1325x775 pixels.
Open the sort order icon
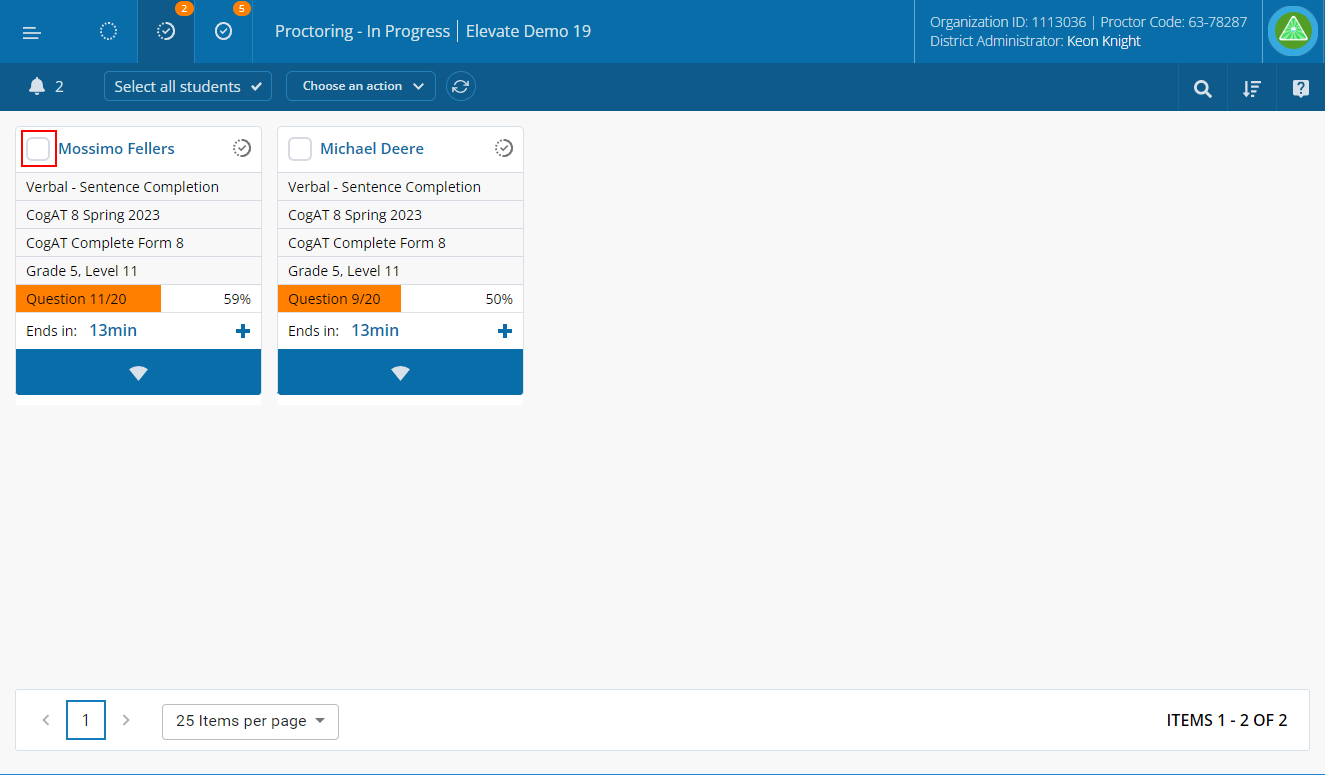(x=1251, y=88)
